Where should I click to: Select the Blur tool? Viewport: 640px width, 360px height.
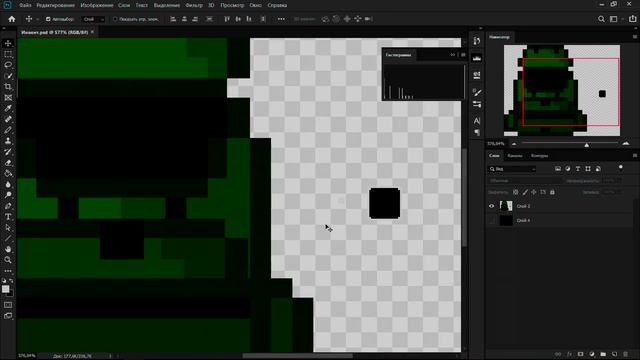[x=8, y=184]
